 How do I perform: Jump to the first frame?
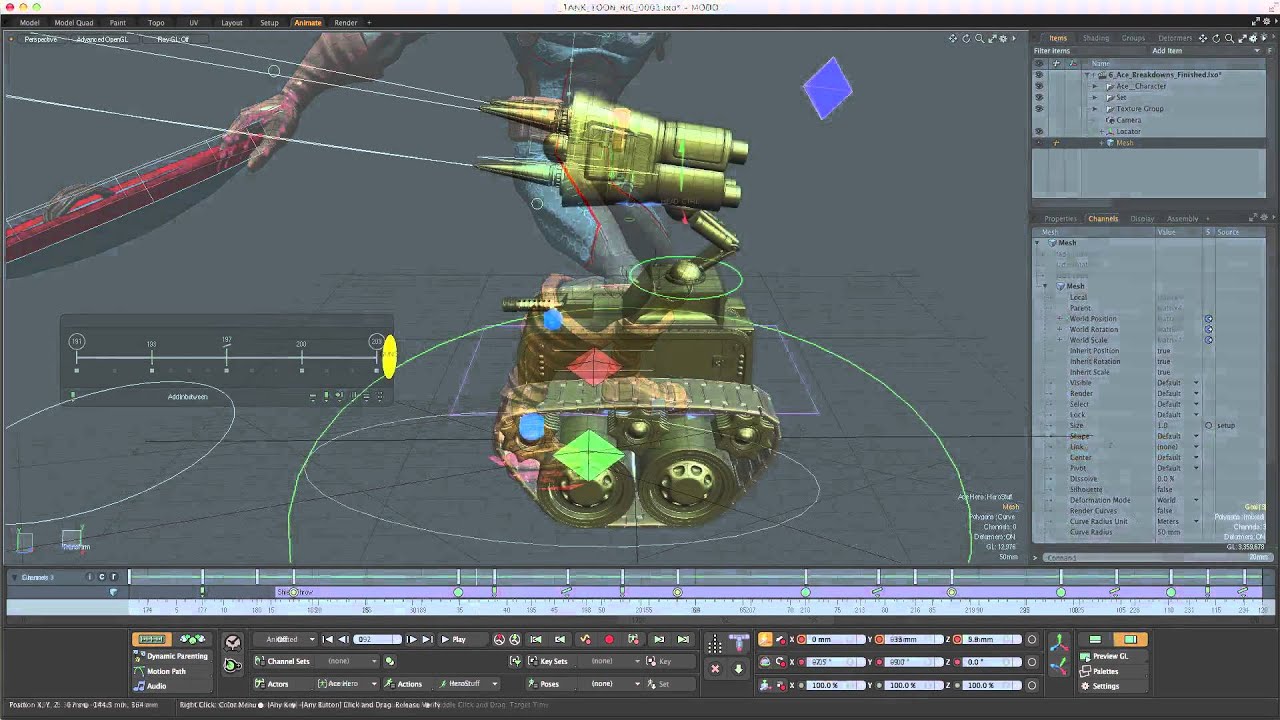tap(328, 639)
